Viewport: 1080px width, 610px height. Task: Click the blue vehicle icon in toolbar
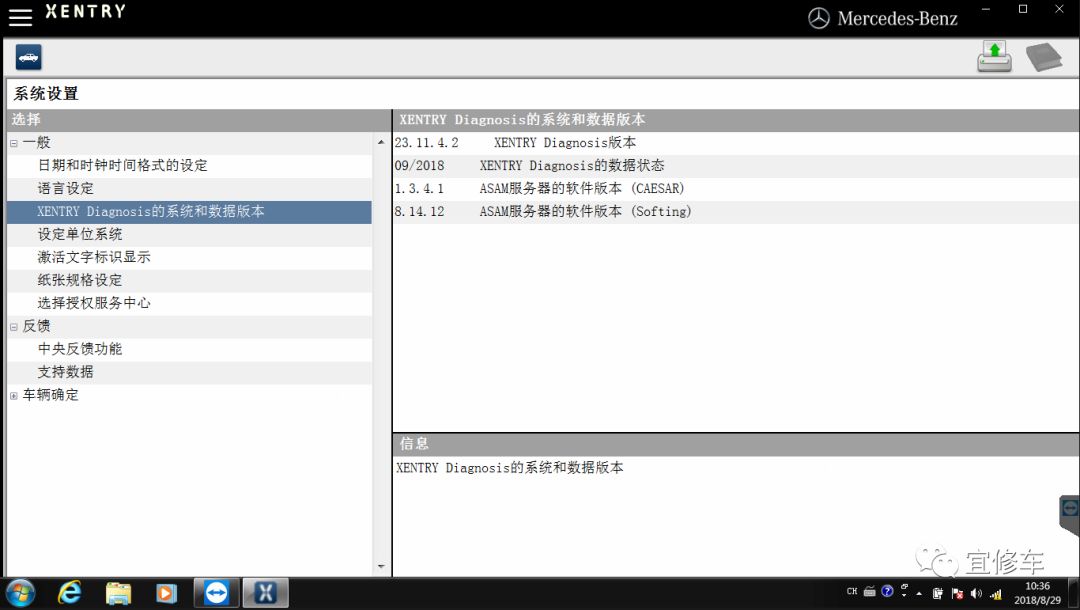coord(29,57)
